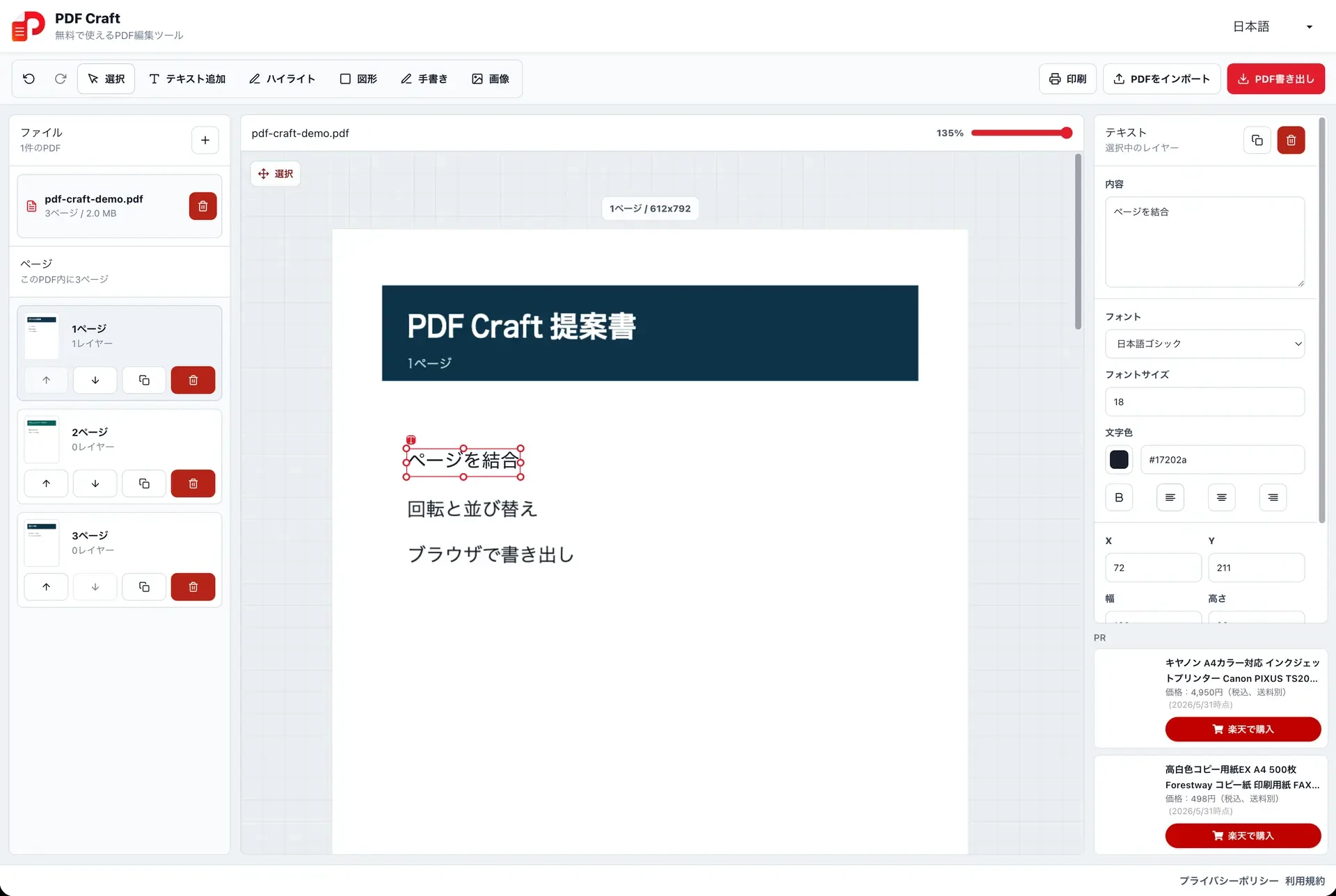The width and height of the screenshot is (1336, 896).
Task: Open the 1ページ thumbnail
Action: tap(42, 337)
